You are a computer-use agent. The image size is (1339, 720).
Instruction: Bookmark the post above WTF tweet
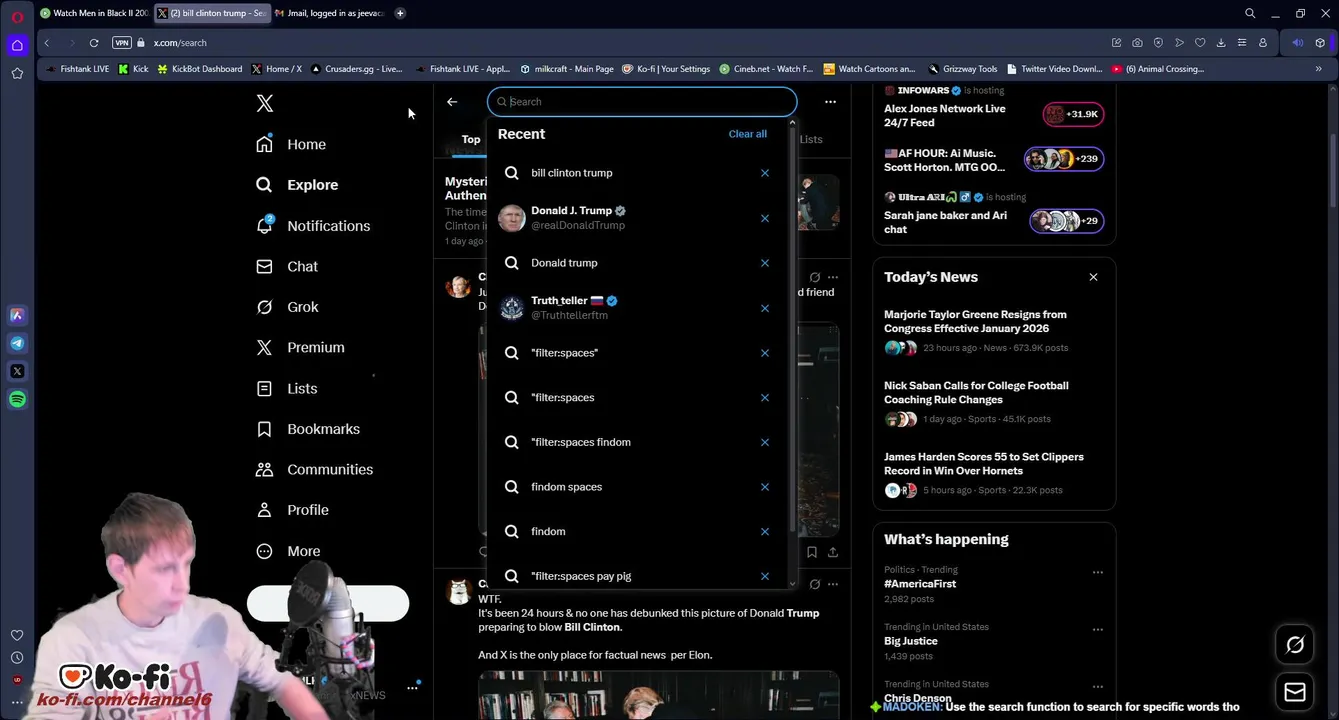pyautogui.click(x=812, y=552)
